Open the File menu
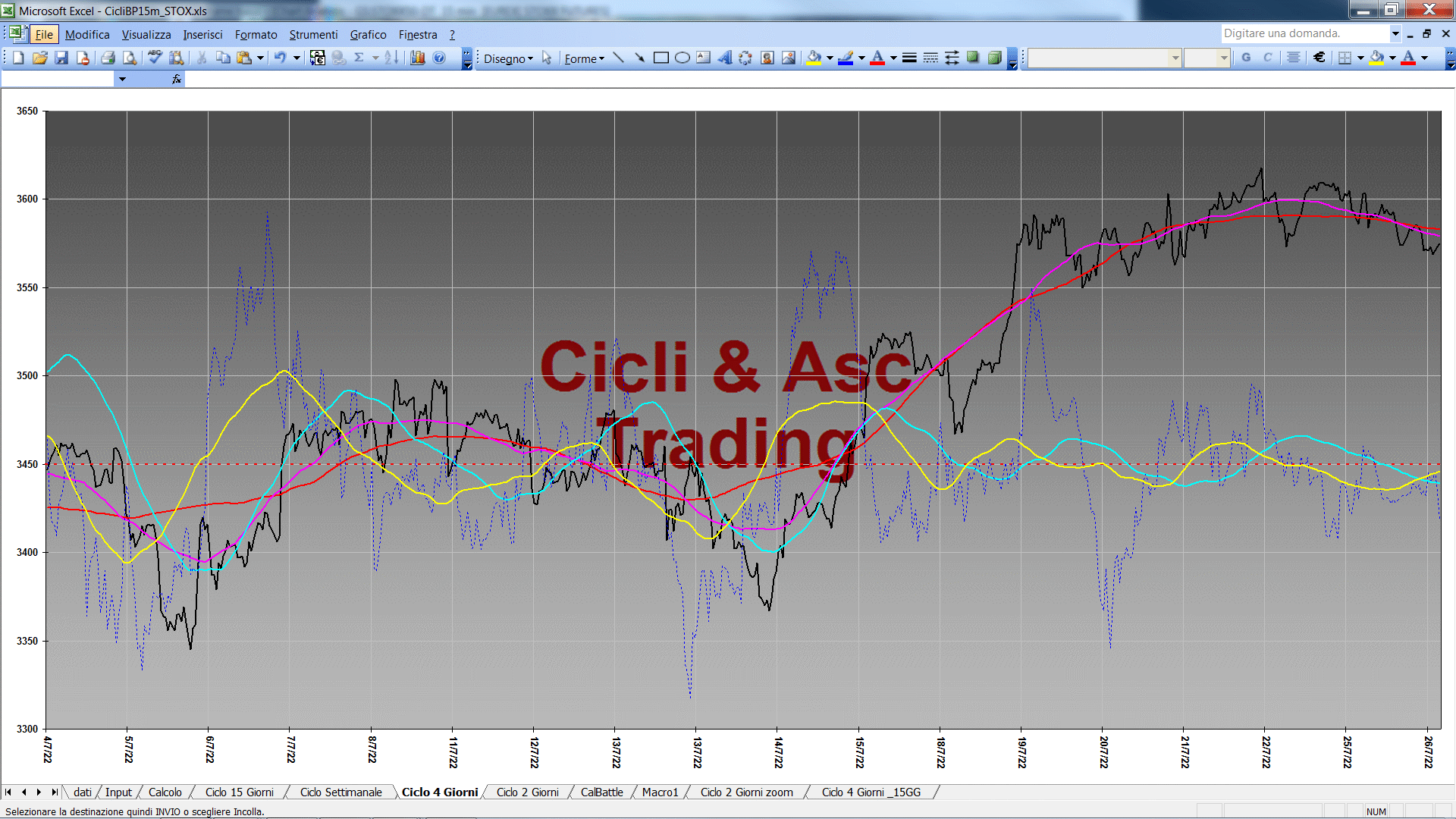This screenshot has height=819, width=1456. [44, 34]
